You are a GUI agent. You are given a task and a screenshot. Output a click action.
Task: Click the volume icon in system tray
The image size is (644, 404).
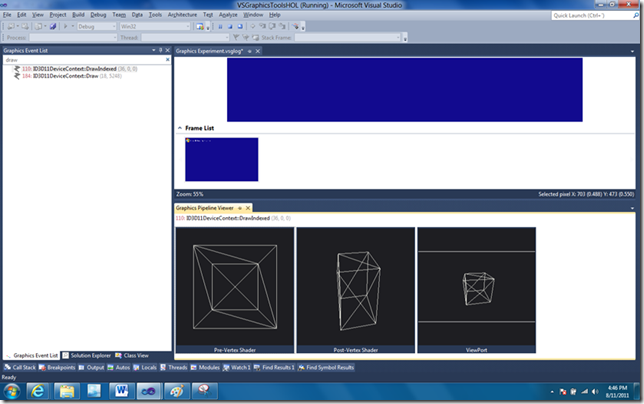click(595, 392)
